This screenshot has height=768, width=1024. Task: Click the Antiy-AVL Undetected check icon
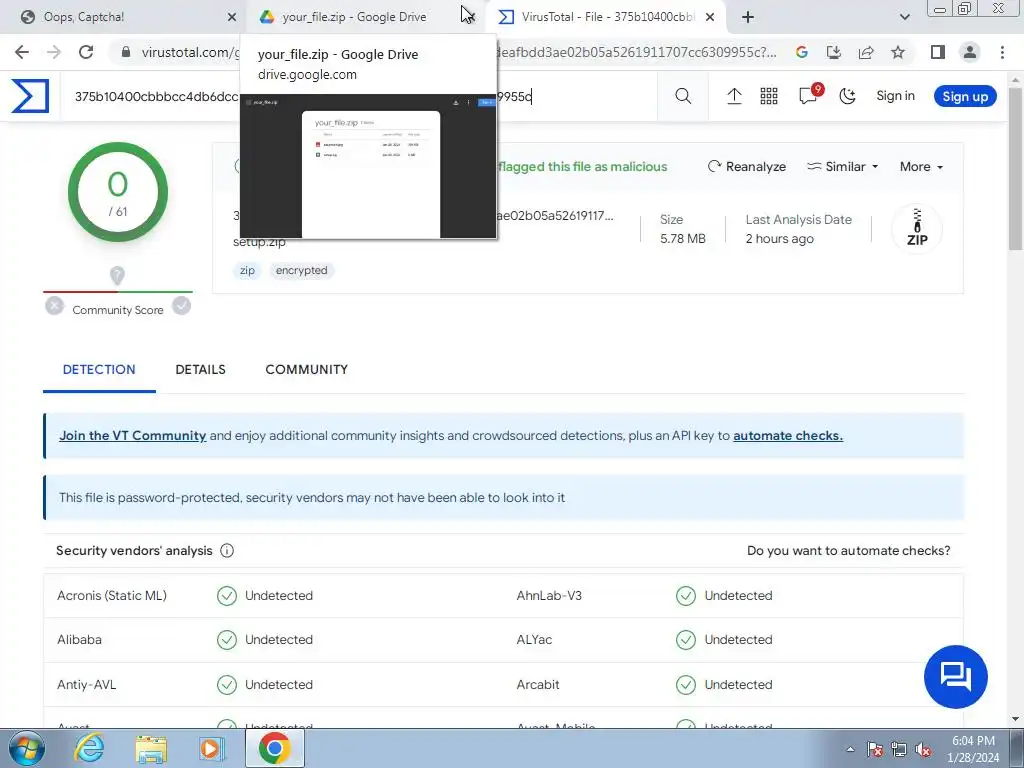[x=227, y=684]
